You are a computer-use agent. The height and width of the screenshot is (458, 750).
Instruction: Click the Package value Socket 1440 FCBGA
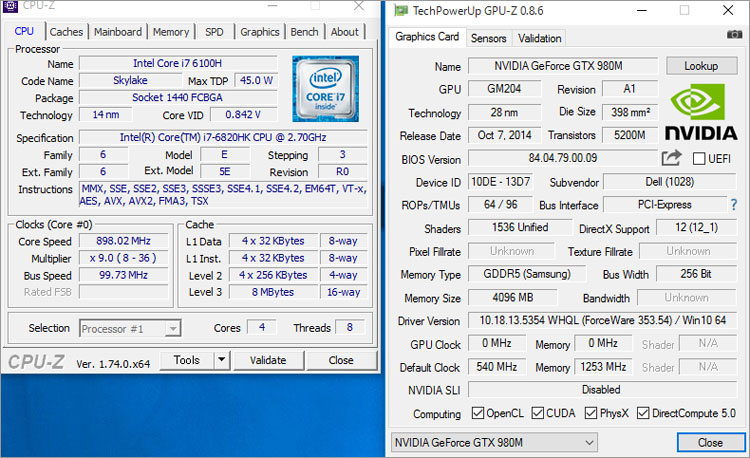click(x=178, y=98)
